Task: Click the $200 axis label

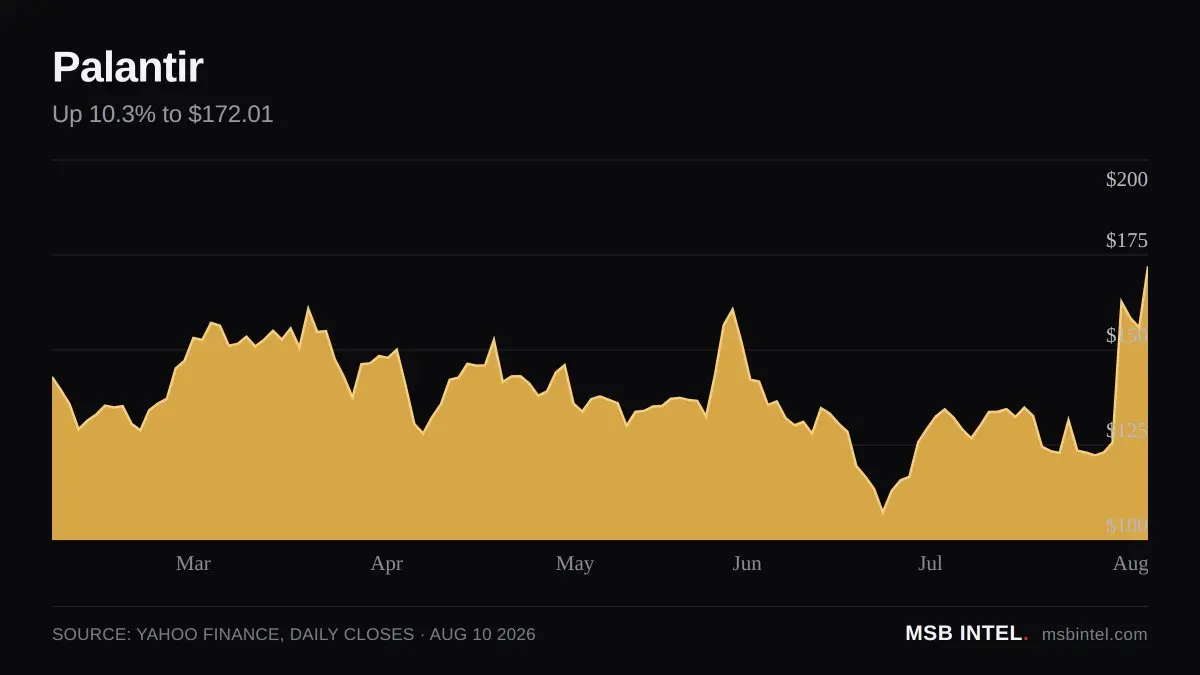Action: pos(1127,179)
